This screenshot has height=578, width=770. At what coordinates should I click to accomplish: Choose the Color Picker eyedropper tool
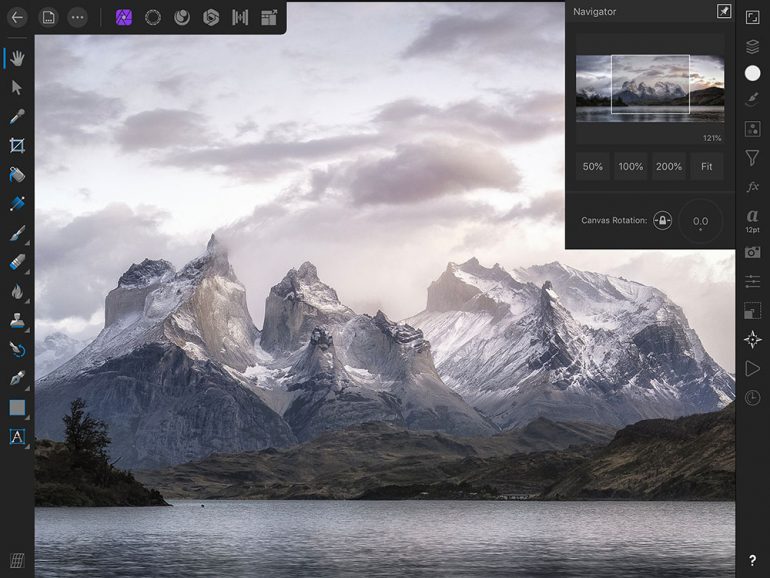pos(17,117)
